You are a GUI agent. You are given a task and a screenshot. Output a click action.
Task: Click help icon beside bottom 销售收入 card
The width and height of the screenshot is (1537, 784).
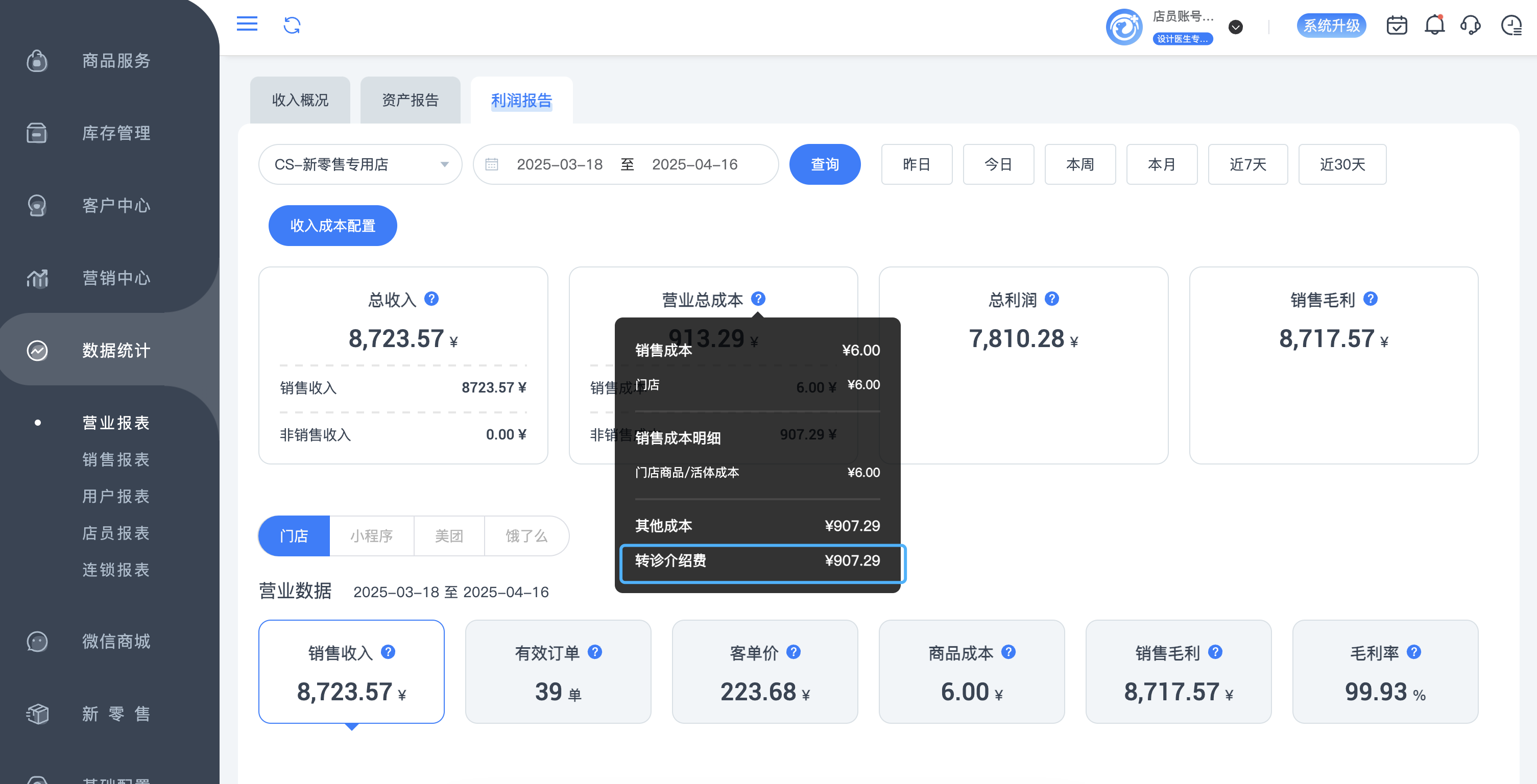[x=388, y=652]
